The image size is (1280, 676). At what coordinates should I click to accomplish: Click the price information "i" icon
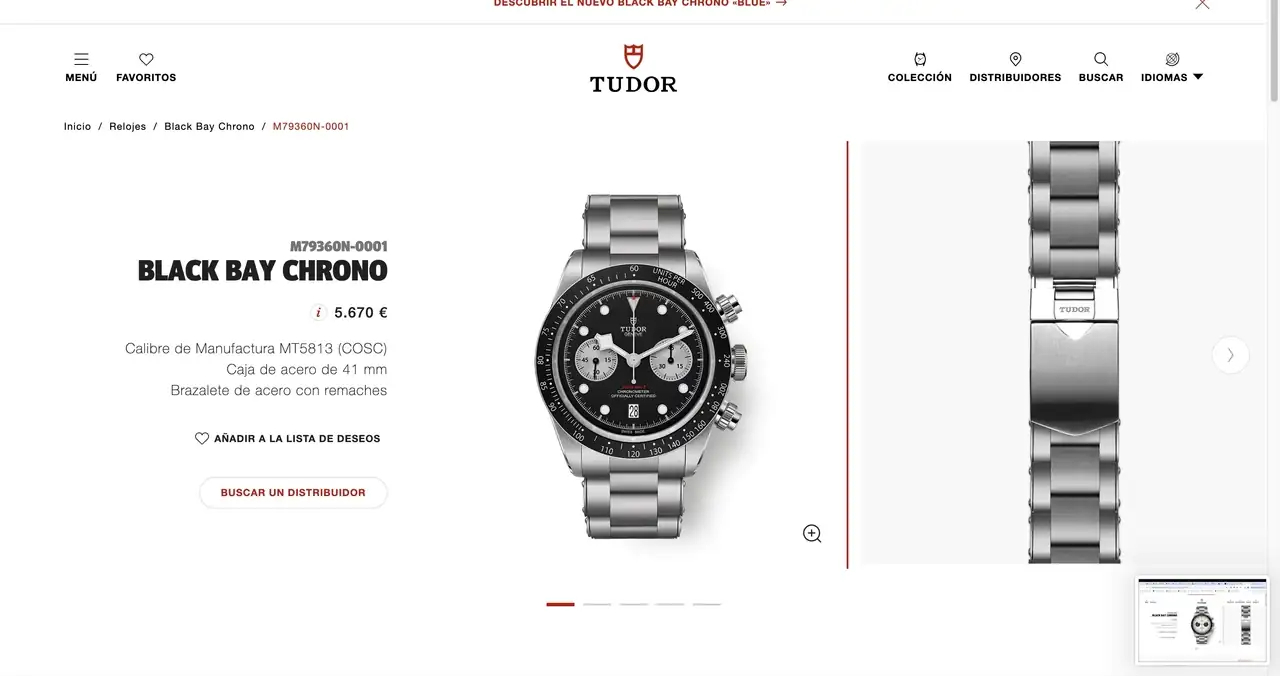click(x=319, y=312)
